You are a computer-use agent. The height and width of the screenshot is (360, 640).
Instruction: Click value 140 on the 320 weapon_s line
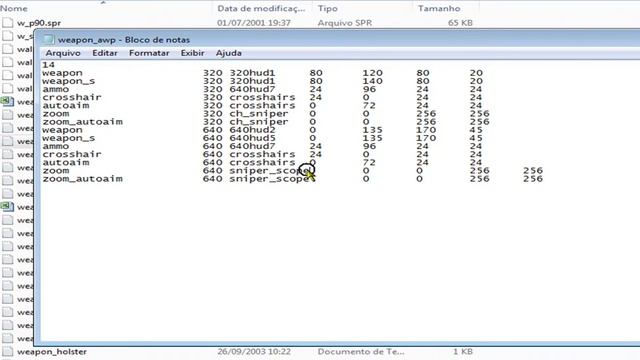(372, 81)
